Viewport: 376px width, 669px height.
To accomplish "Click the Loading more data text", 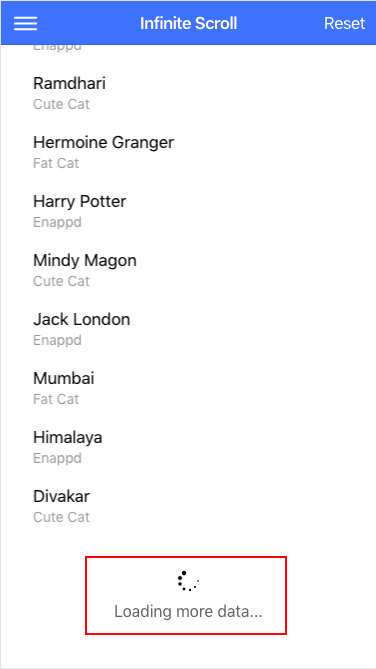I will pyautogui.click(x=188, y=611).
